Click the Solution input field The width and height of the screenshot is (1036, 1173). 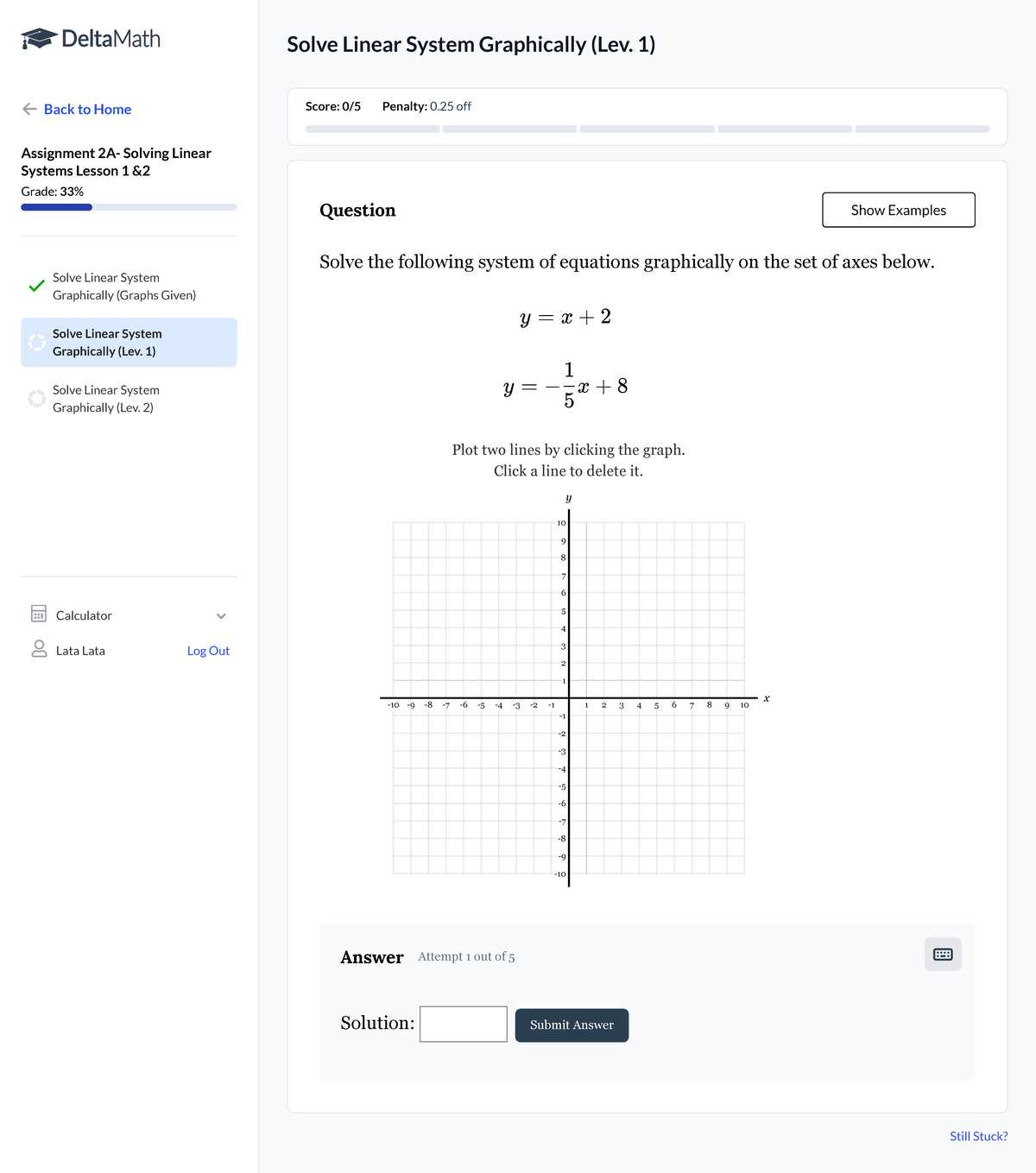coord(464,1025)
